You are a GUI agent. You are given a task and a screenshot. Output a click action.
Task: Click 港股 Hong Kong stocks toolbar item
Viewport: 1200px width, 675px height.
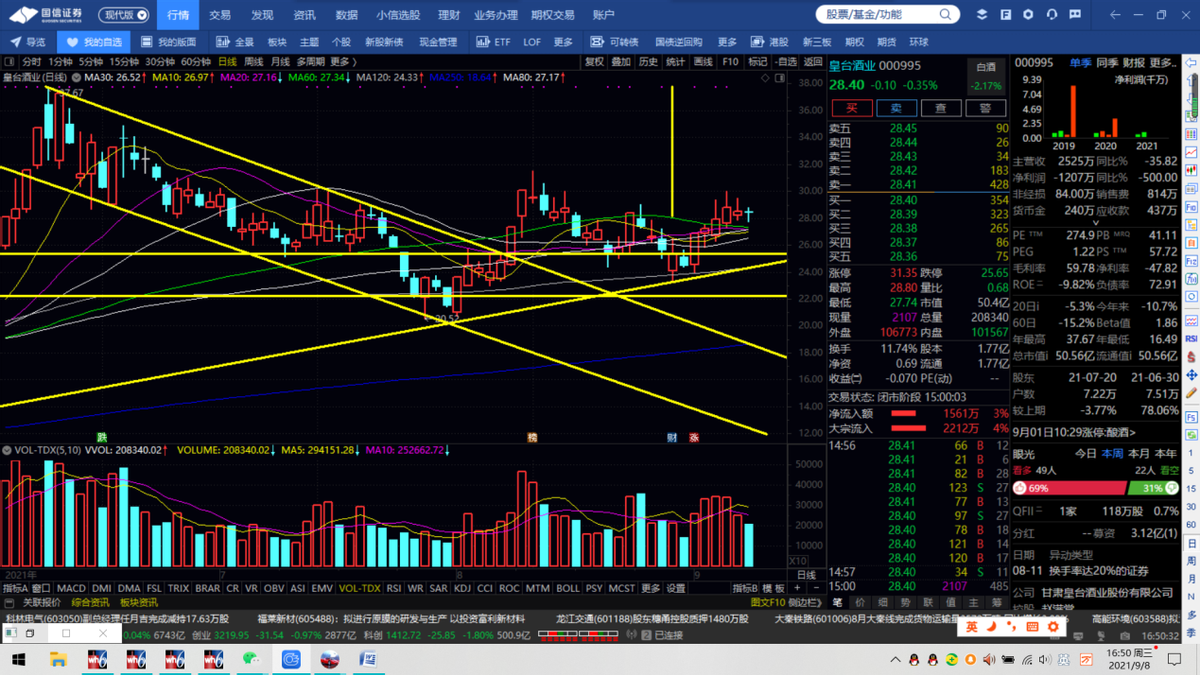coord(770,42)
